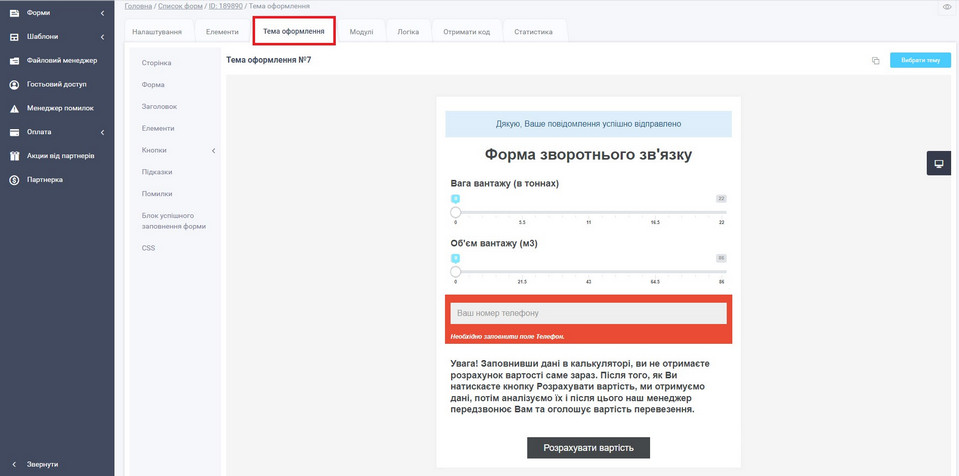Select Елементи in theme settings list
This screenshot has height=476, width=959.
[158, 128]
